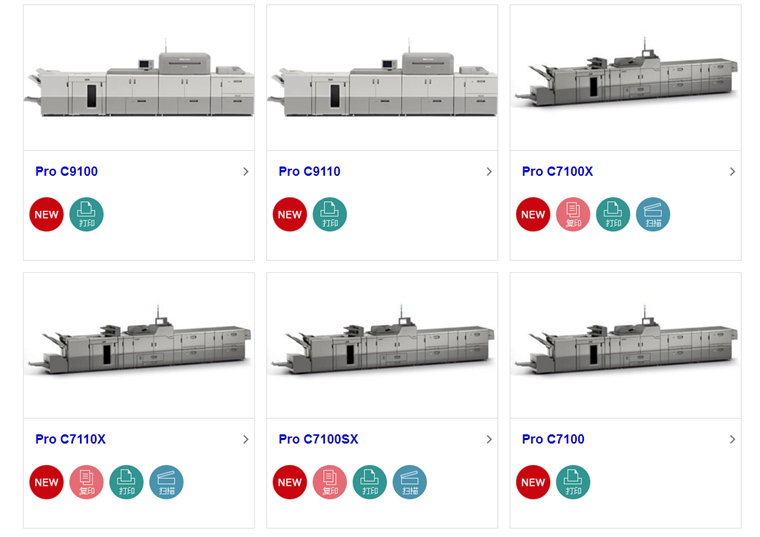Screen dimensions: 760x537
Task: Click the copy icon under Pro C7100X
Action: tap(573, 214)
